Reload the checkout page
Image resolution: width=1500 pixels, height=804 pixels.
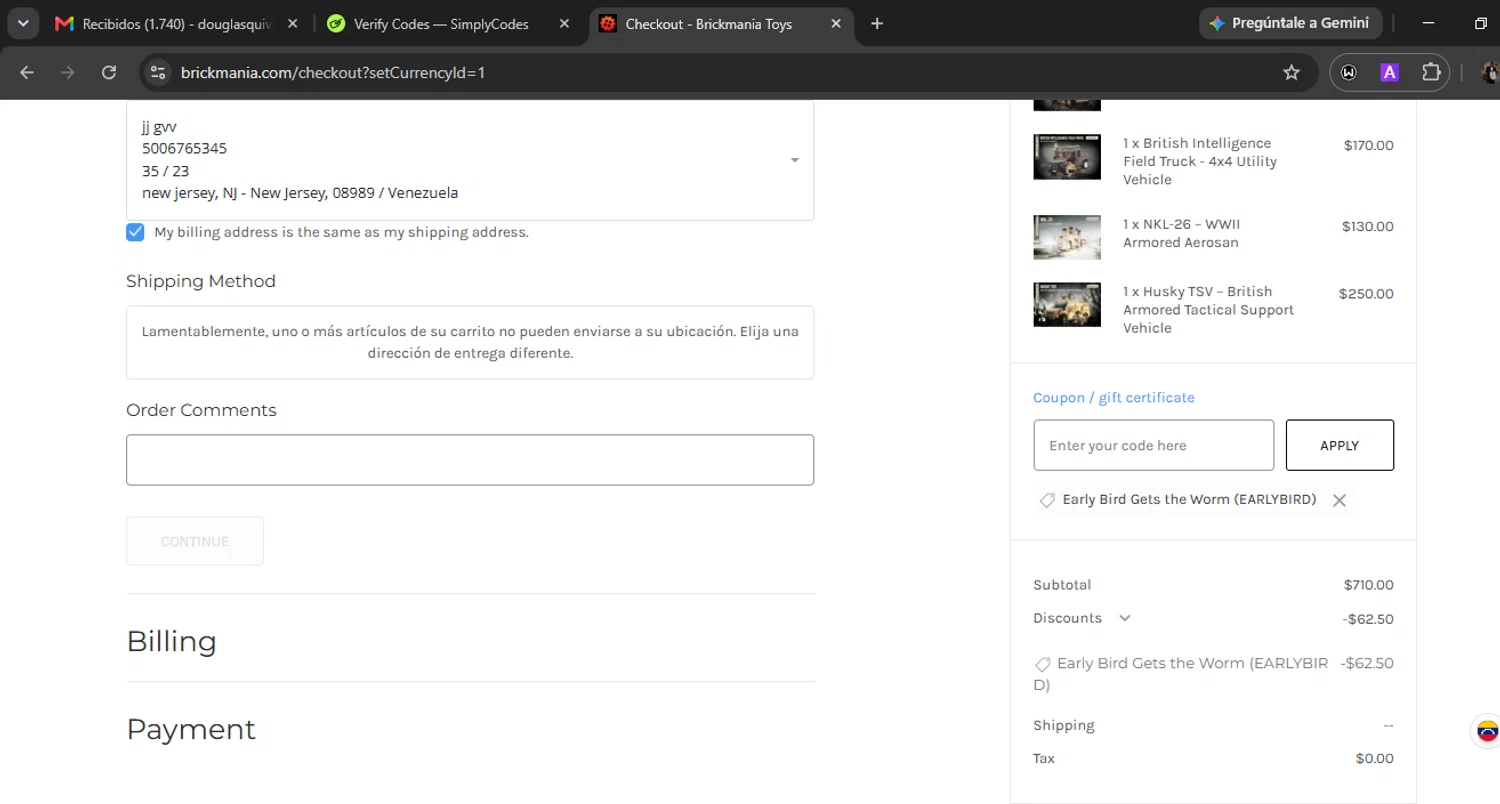109,72
